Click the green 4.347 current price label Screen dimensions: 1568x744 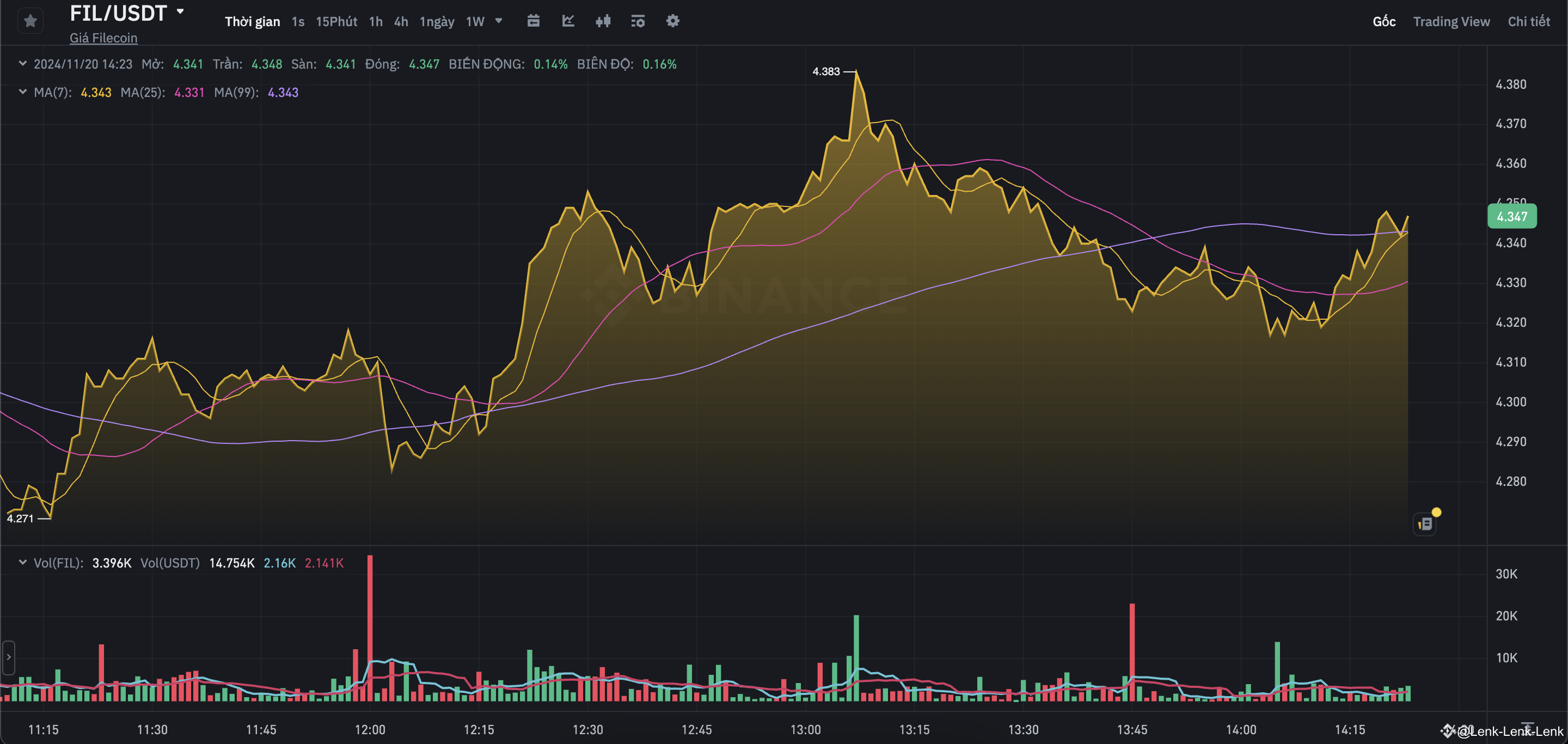[1512, 216]
